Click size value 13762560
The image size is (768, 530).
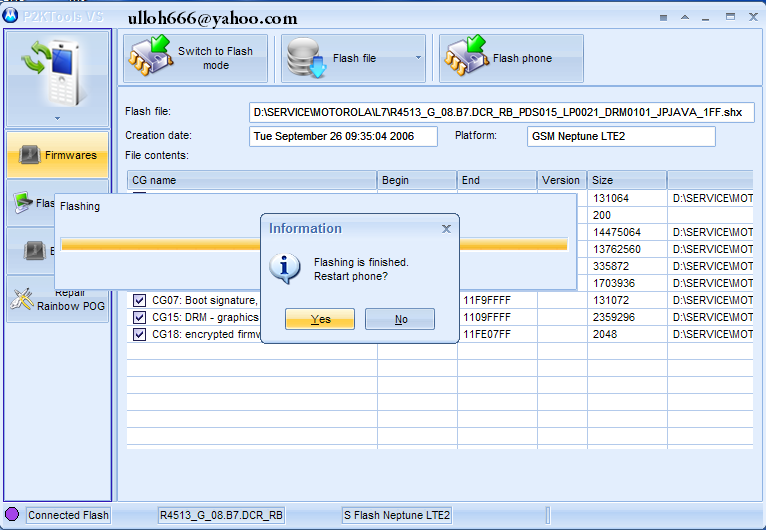[x=617, y=249]
